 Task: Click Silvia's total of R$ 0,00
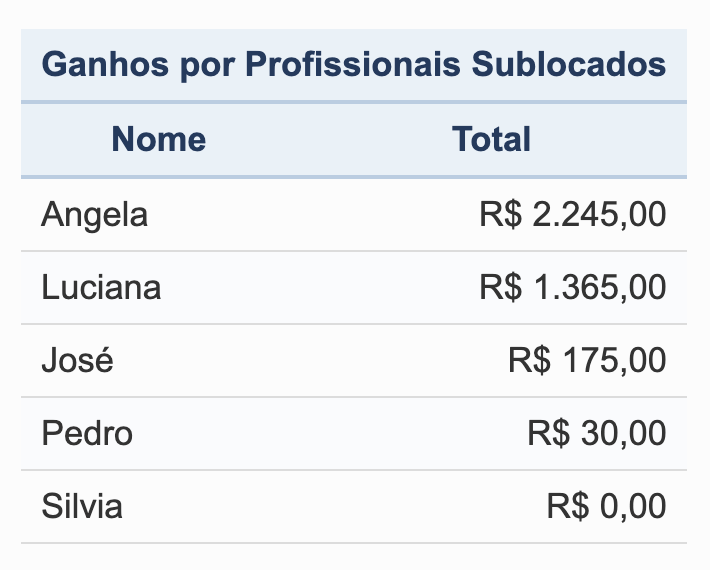click(x=606, y=506)
